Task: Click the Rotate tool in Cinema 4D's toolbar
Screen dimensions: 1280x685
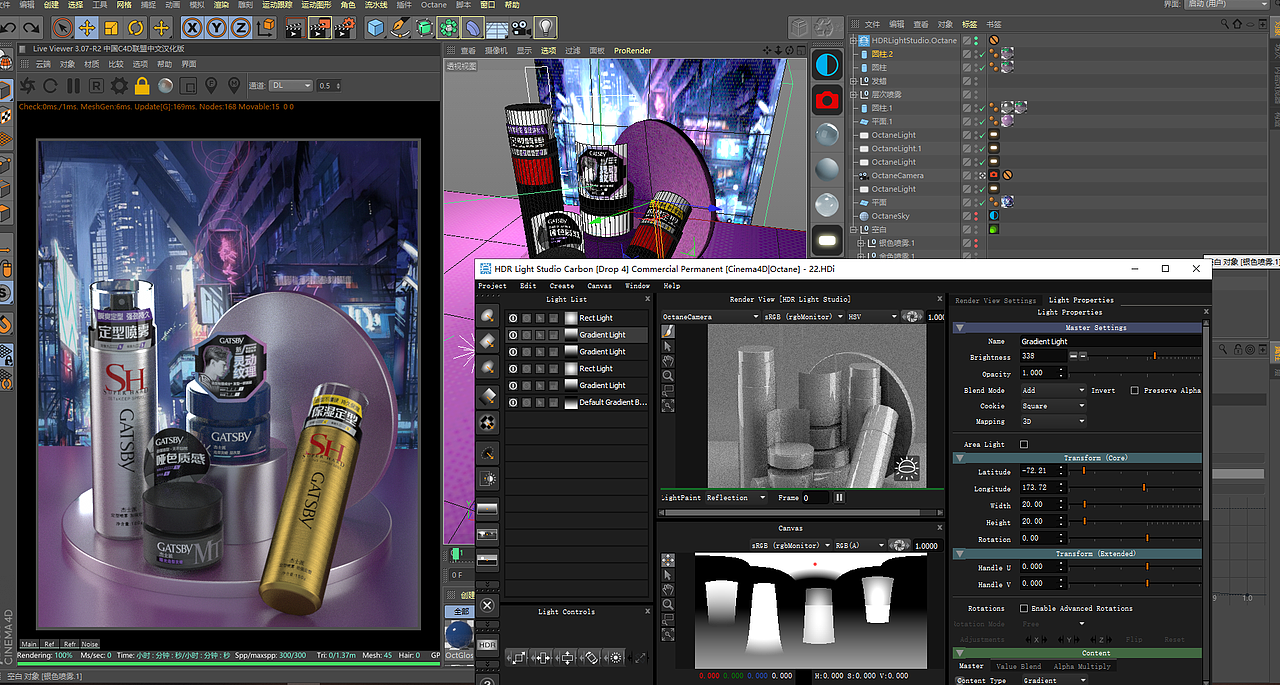Action: (135, 27)
